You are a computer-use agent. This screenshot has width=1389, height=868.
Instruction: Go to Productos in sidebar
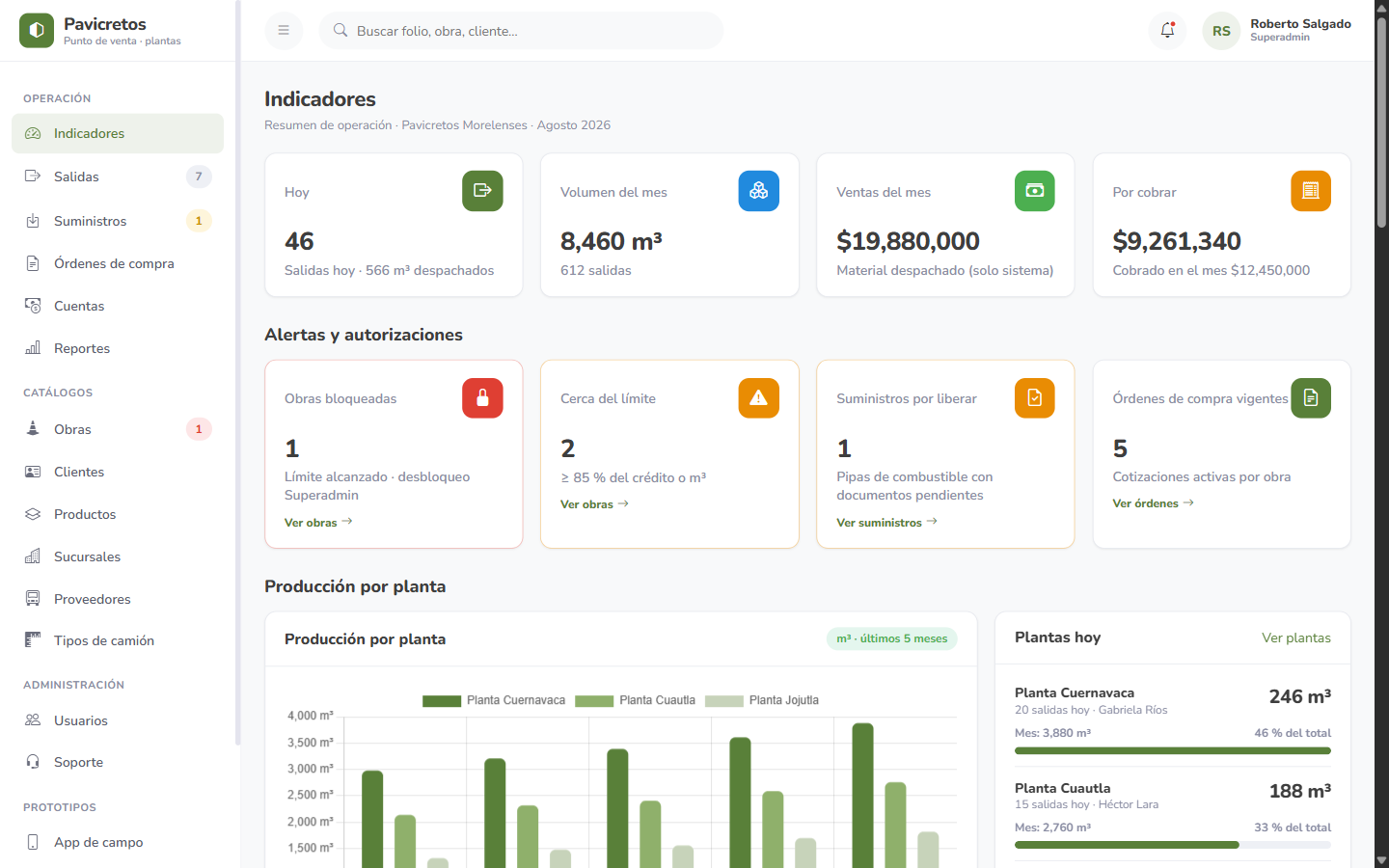(x=118, y=514)
